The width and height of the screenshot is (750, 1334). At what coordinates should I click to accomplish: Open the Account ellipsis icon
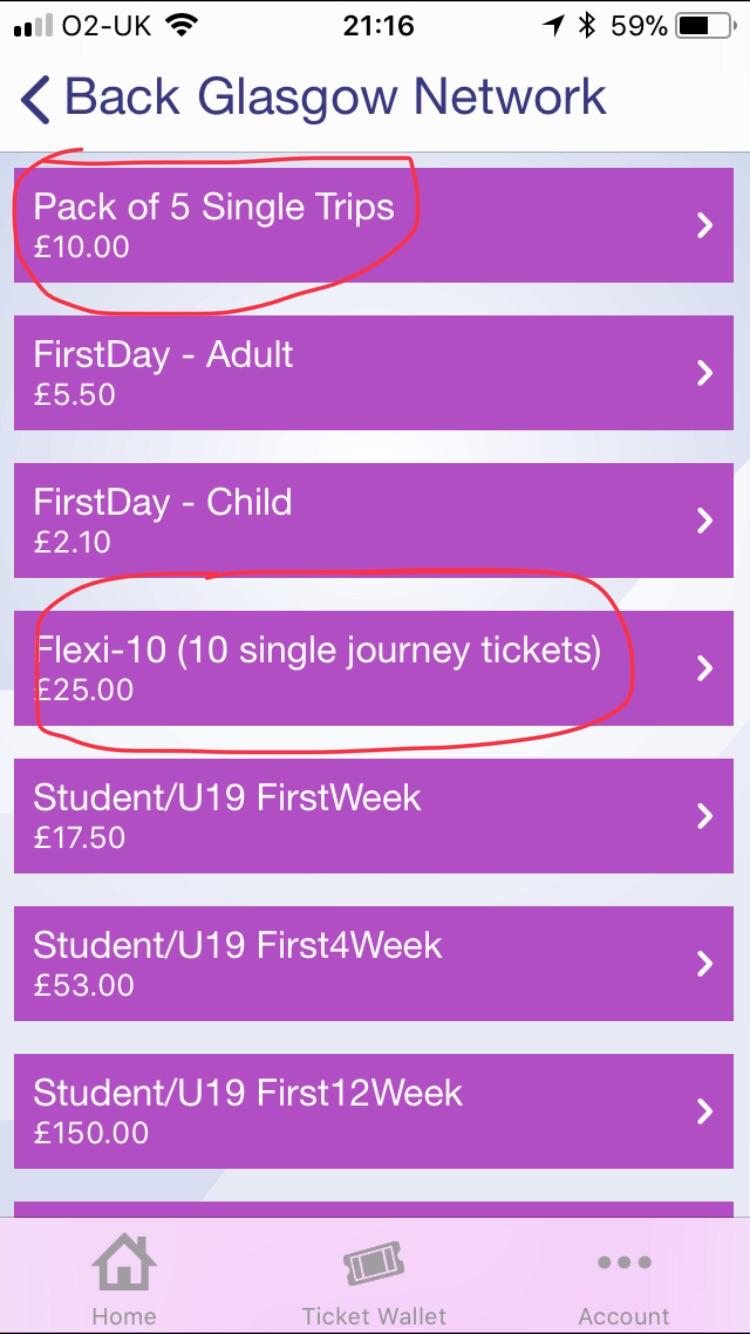622,1262
